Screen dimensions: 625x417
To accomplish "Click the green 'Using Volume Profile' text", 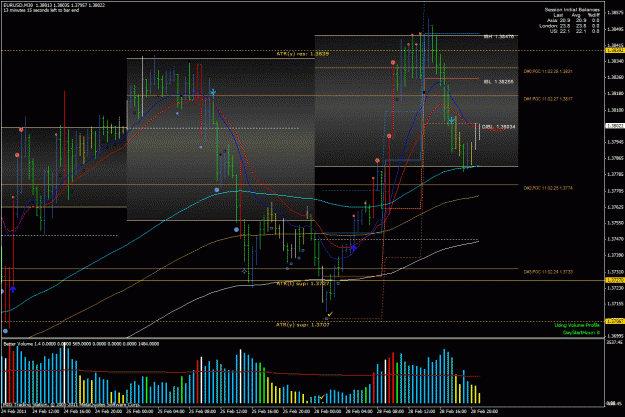I will pos(577,325).
